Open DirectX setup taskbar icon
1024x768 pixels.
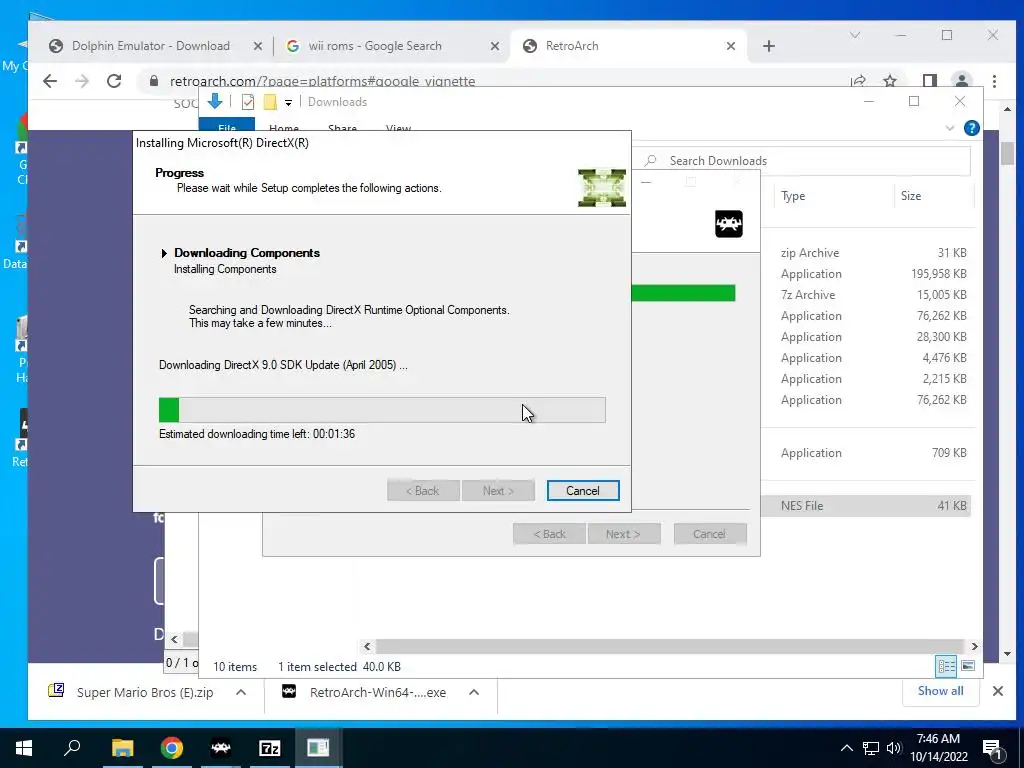point(319,748)
